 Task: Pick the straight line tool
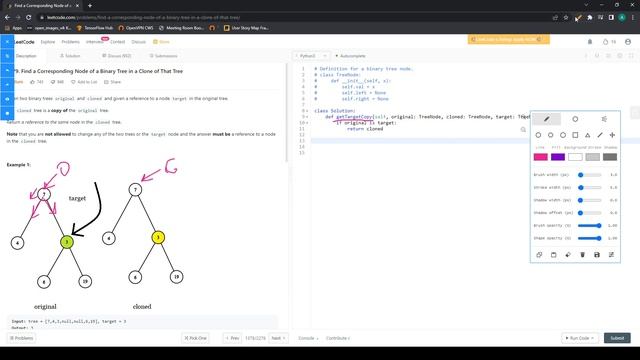point(600,135)
